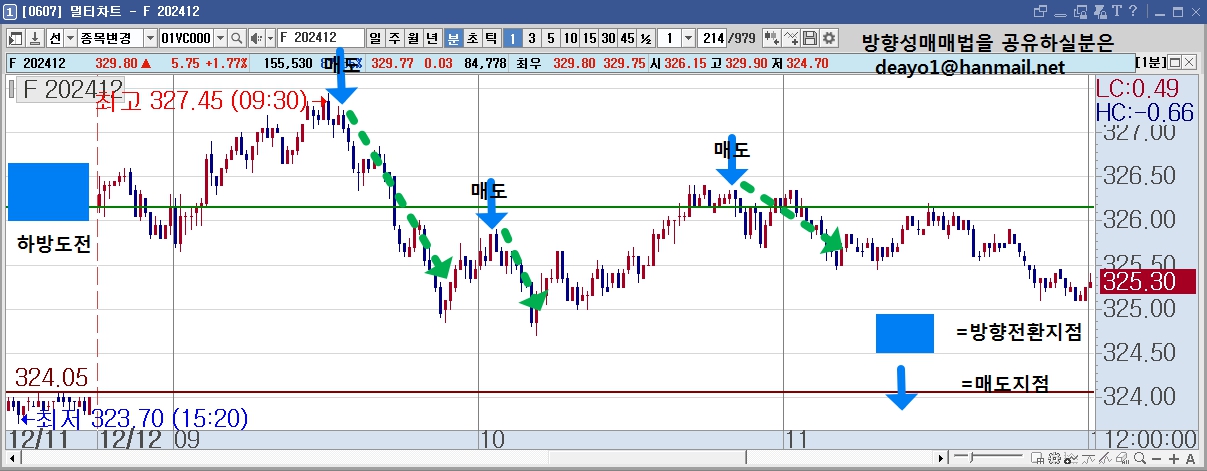Adjust the bottom chart zoom slider handle
The height and width of the screenshot is (471, 1207).
[x=971, y=457]
